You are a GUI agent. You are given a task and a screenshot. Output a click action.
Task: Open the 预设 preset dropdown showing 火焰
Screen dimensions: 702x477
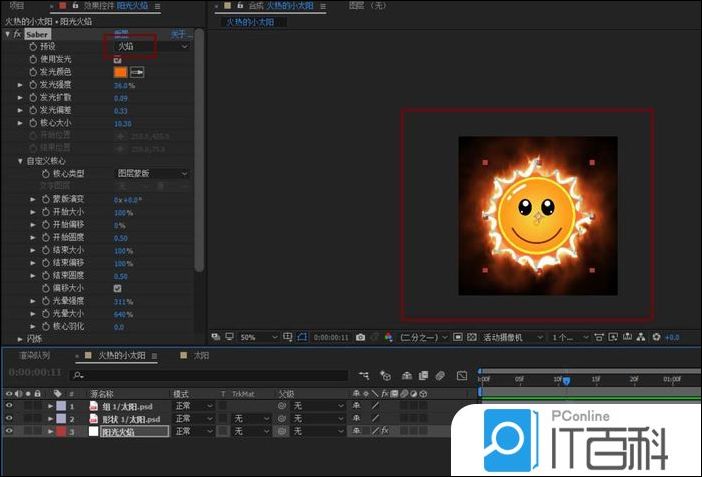point(147,46)
